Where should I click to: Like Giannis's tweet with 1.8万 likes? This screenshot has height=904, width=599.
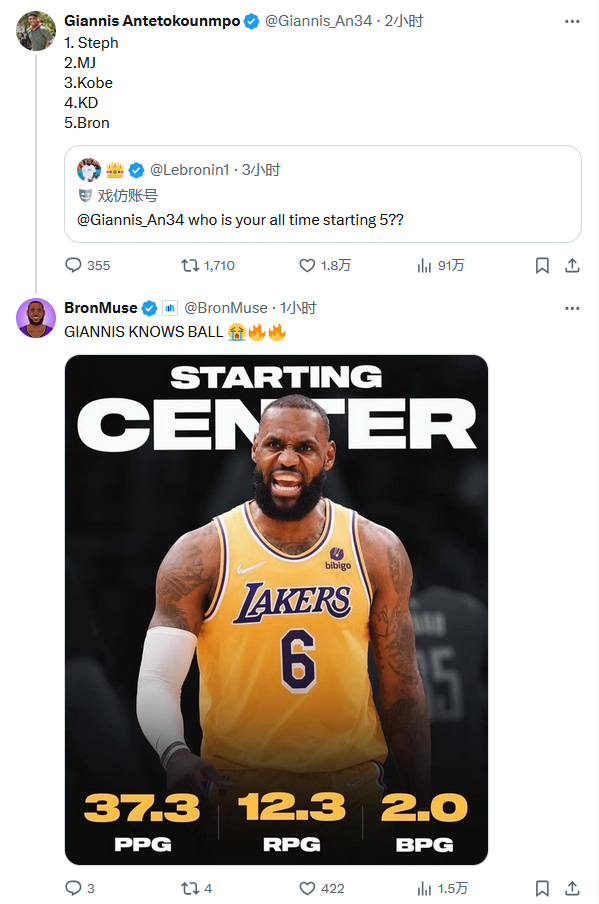[x=325, y=265]
